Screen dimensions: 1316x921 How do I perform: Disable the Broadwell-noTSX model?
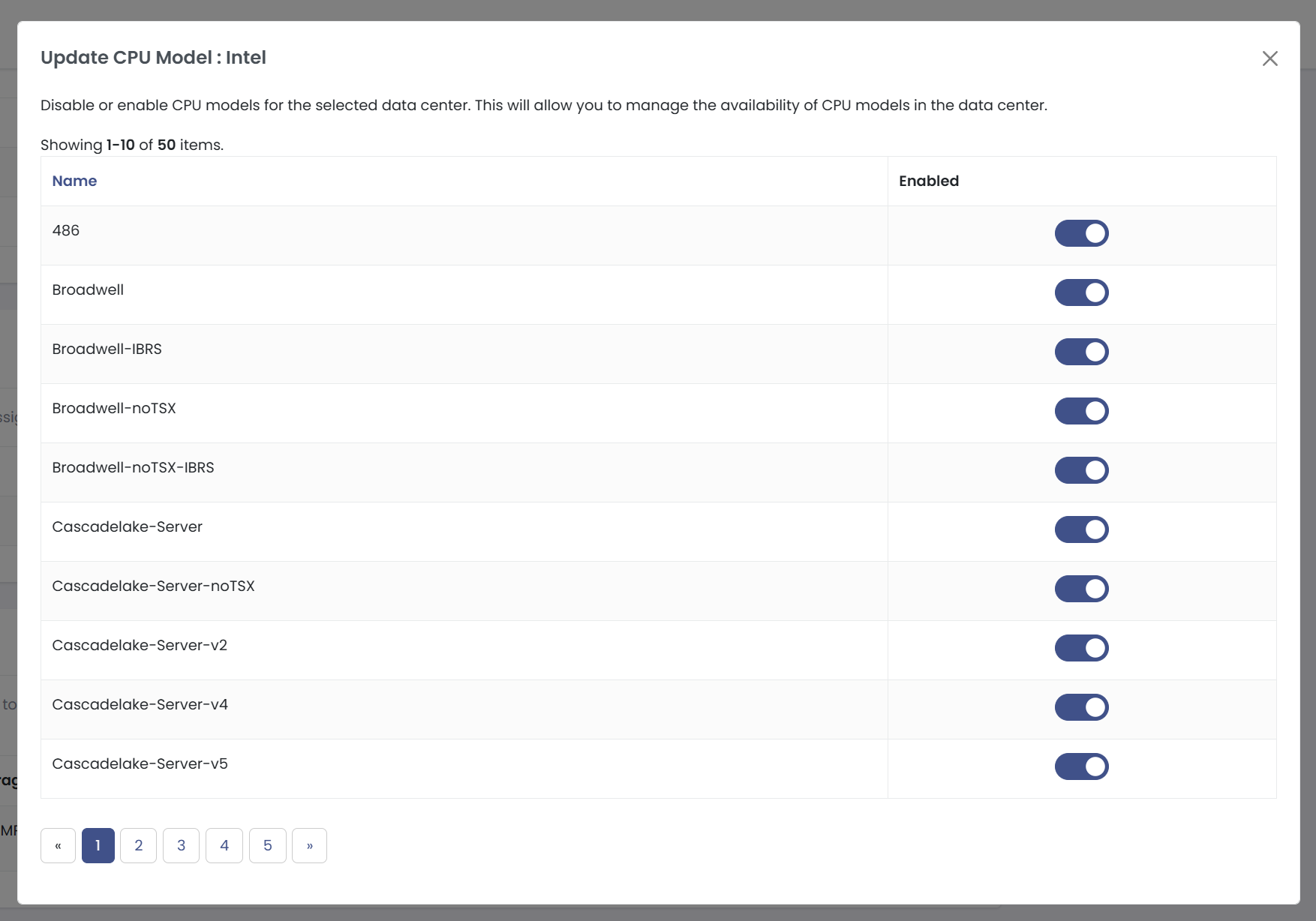1081,411
